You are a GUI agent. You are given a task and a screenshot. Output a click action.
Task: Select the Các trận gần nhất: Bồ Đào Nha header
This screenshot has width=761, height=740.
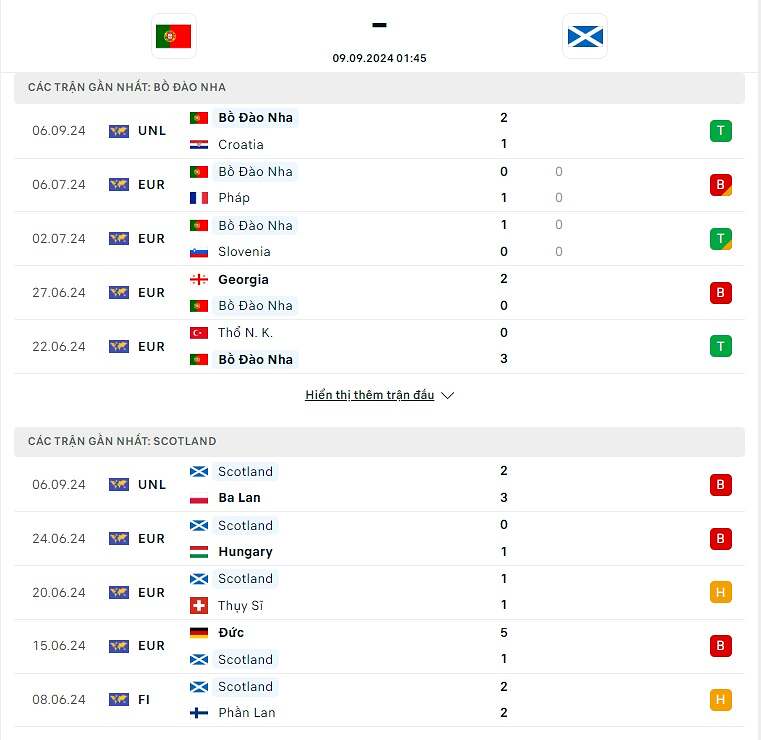(x=379, y=88)
